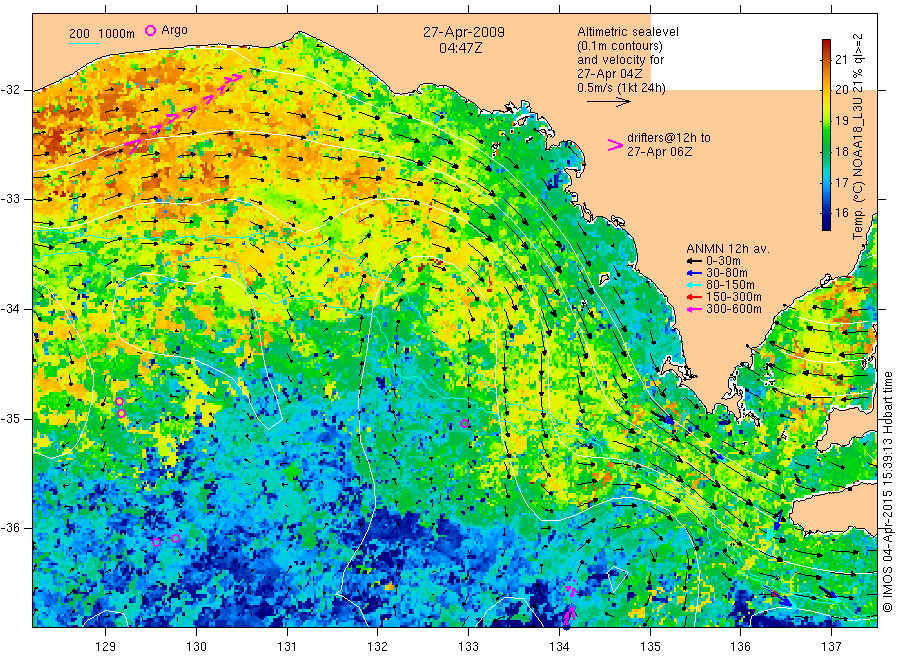Click the longitude label "134"
Viewport: 900px width, 660px height.
pyautogui.click(x=559, y=647)
